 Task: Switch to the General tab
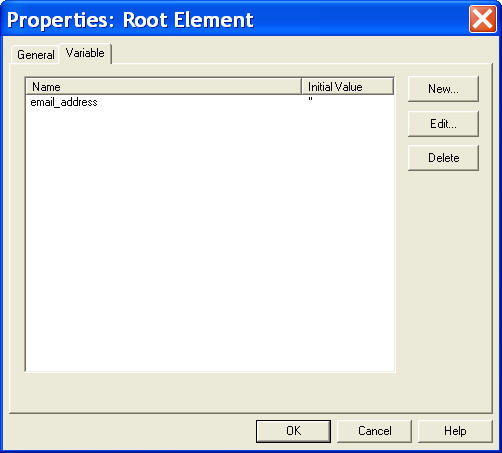coord(36,55)
